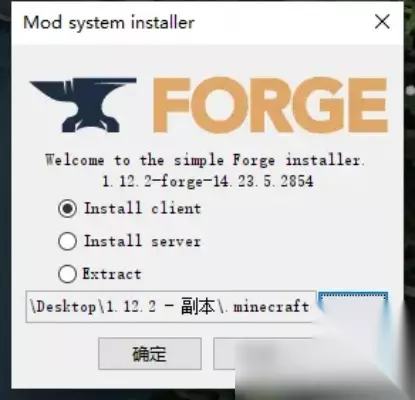This screenshot has height=400, width=415.
Task: Click the partly hidden button beside 确定
Action: pos(263,354)
